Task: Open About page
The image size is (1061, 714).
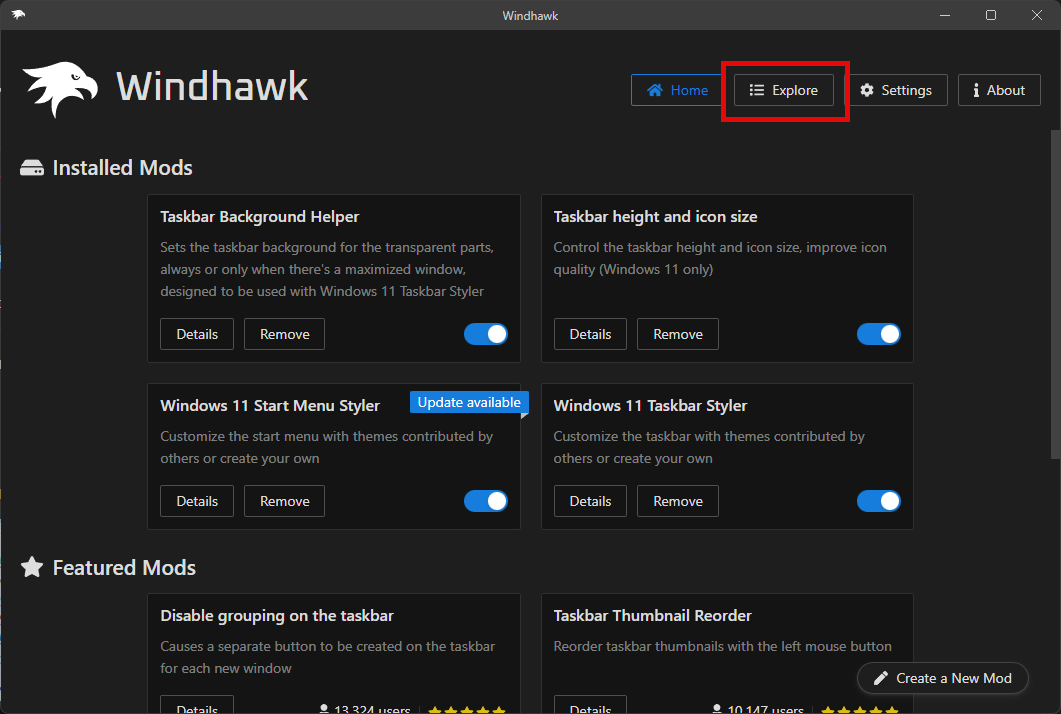Action: coord(999,90)
